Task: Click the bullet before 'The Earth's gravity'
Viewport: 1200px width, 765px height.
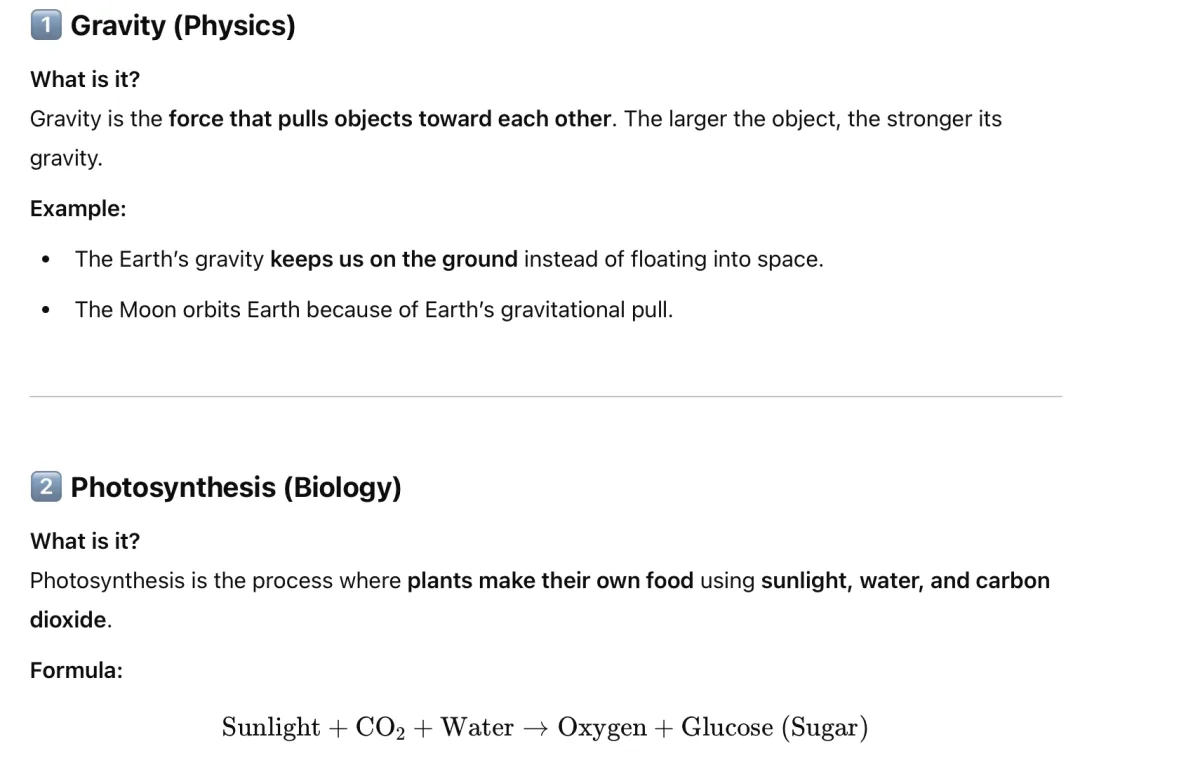Action: (x=46, y=261)
